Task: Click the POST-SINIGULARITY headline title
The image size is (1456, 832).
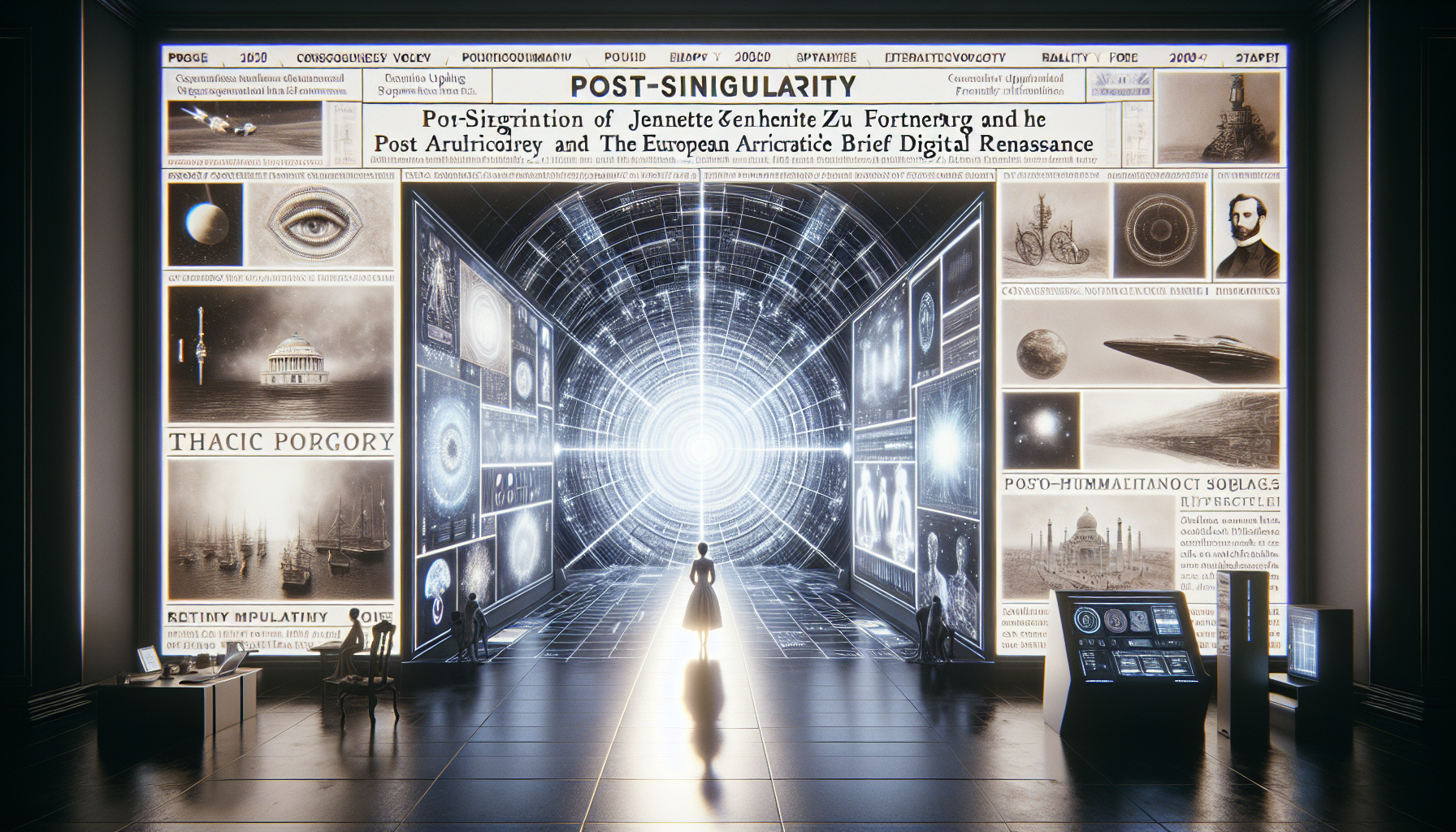Action: coord(713,85)
